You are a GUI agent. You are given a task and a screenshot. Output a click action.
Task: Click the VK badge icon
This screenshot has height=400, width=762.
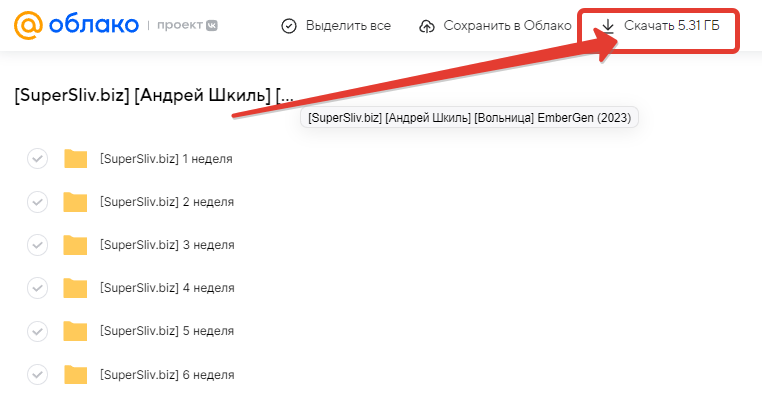tap(212, 25)
